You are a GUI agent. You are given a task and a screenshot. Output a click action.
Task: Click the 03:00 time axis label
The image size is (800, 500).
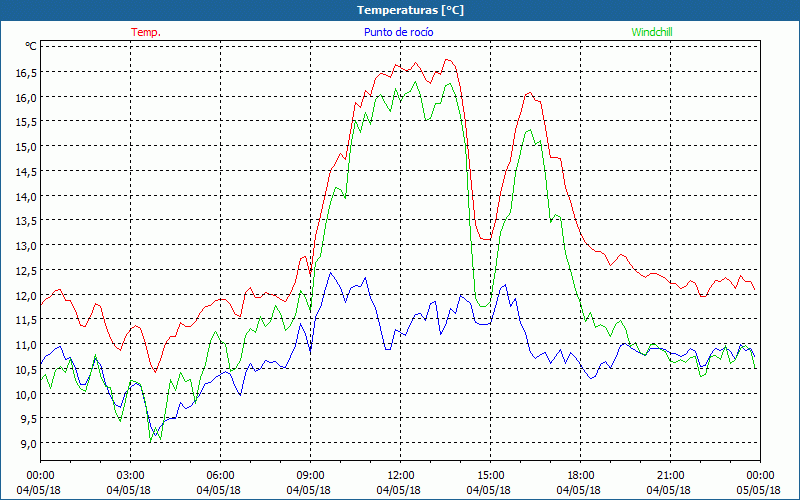(x=130, y=476)
